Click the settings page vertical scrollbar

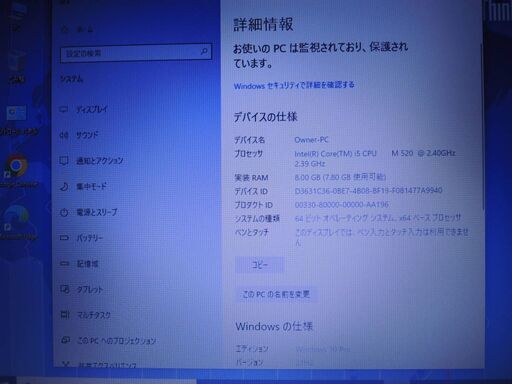click(481, 127)
